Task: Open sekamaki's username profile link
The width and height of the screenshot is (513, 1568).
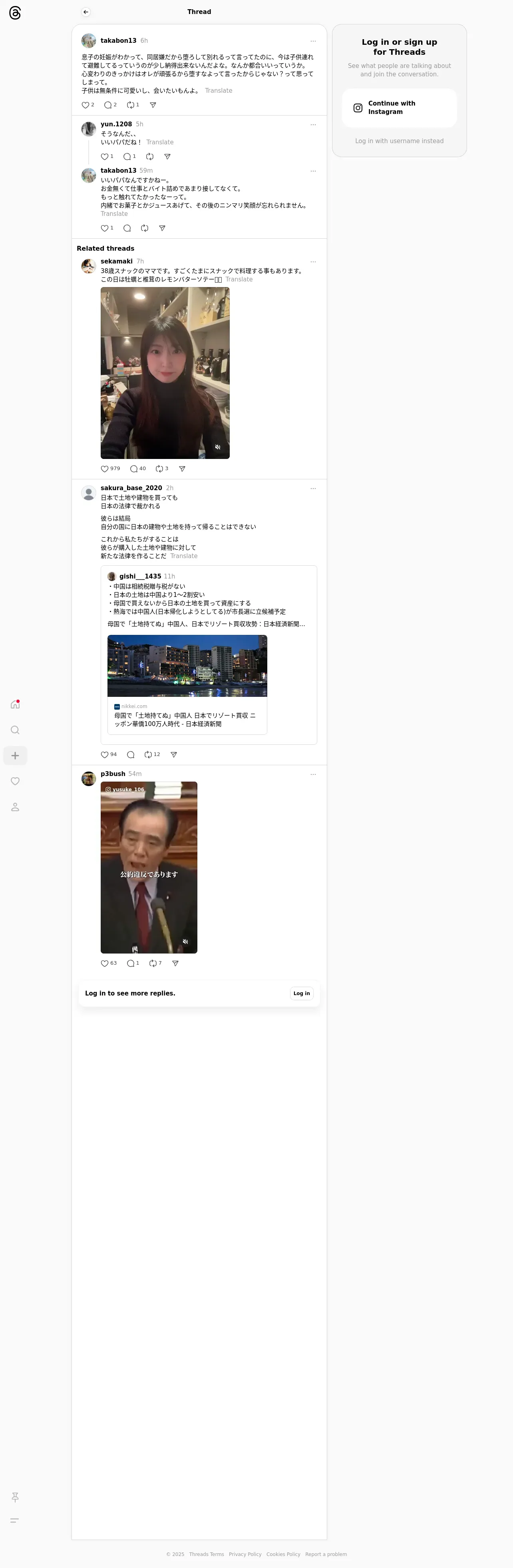Action: point(116,261)
